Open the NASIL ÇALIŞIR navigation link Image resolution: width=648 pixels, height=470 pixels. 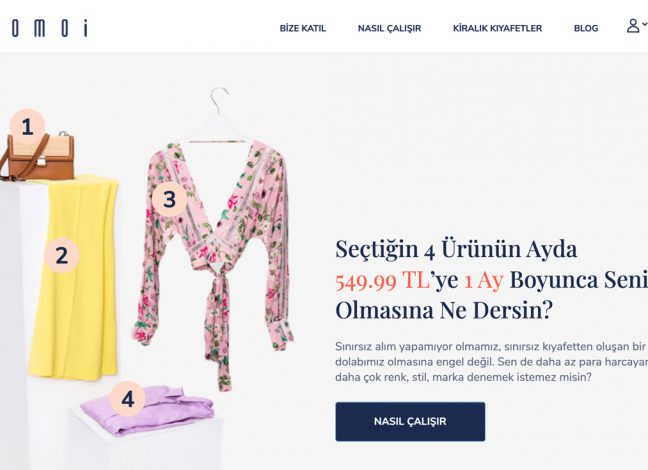pos(389,29)
